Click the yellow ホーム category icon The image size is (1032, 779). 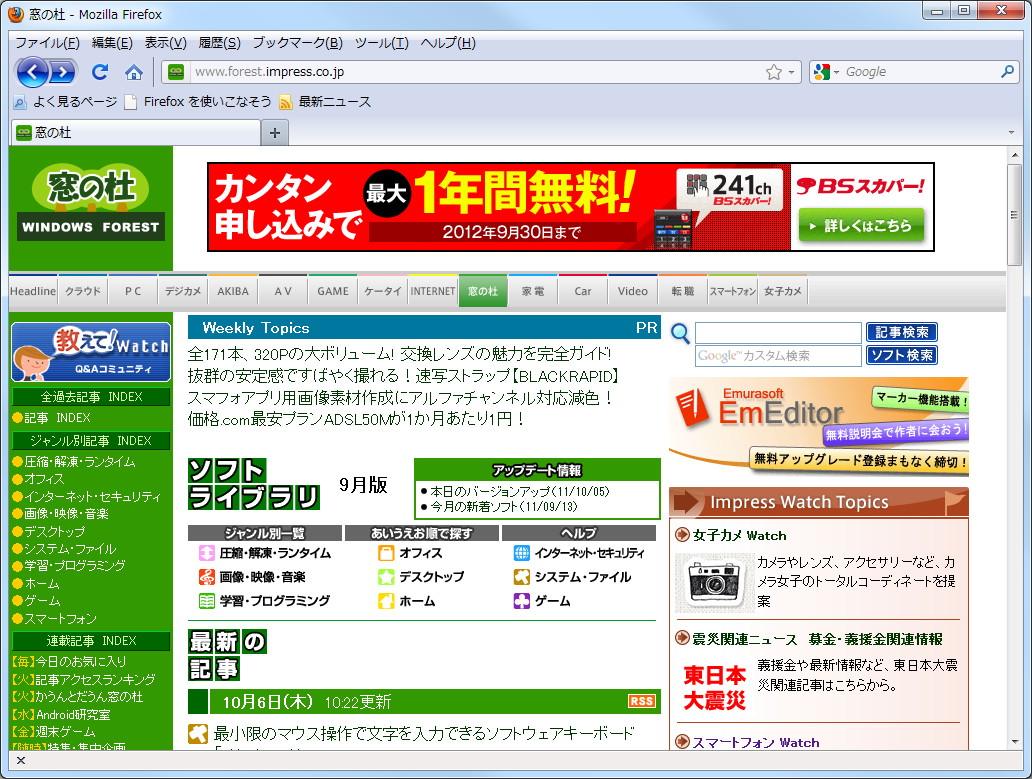click(387, 600)
